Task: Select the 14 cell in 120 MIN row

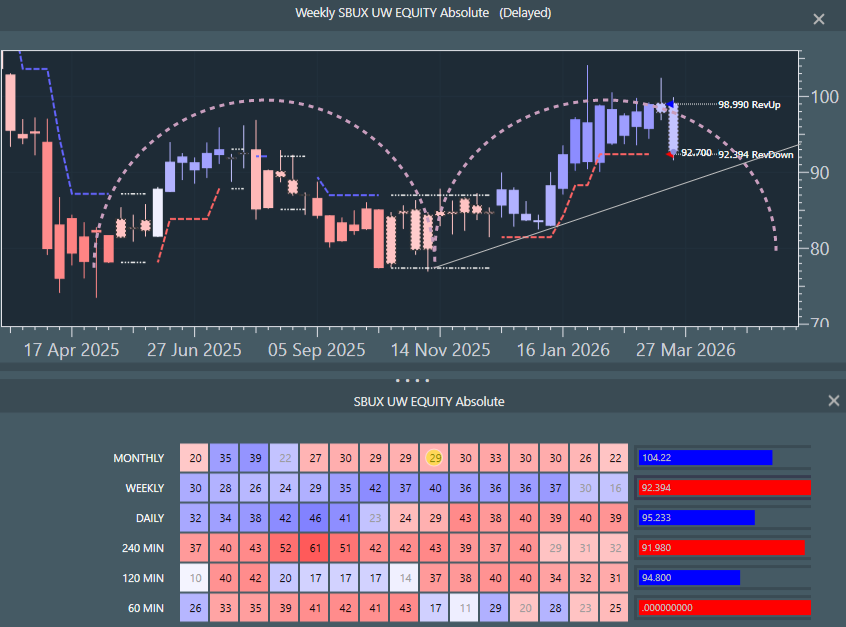Action: tap(405, 578)
